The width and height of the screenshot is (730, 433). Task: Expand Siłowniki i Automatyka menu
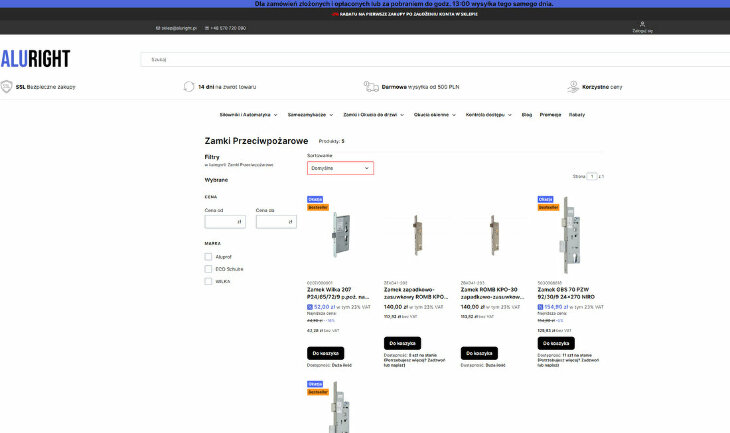(248, 115)
